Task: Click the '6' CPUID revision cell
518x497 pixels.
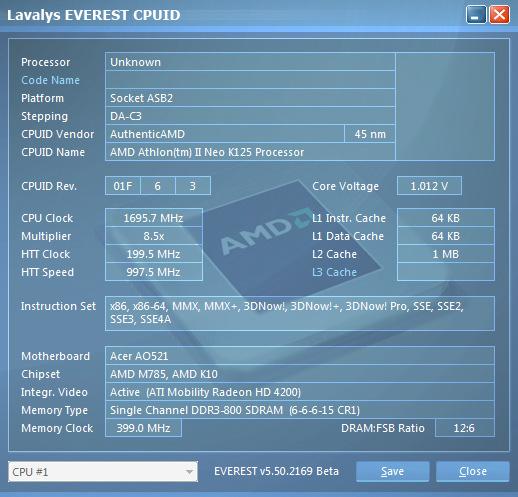Action: click(158, 186)
